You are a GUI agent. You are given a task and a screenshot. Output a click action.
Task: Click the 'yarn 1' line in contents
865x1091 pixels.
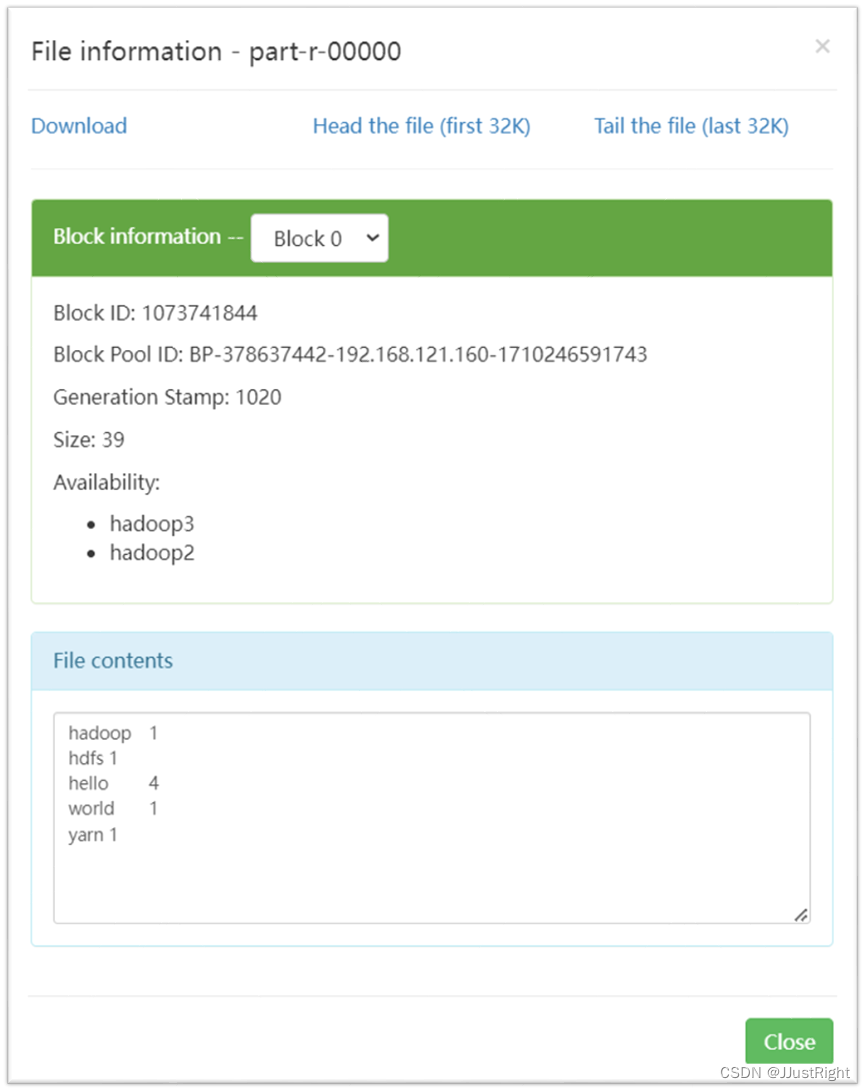pyautogui.click(x=93, y=834)
